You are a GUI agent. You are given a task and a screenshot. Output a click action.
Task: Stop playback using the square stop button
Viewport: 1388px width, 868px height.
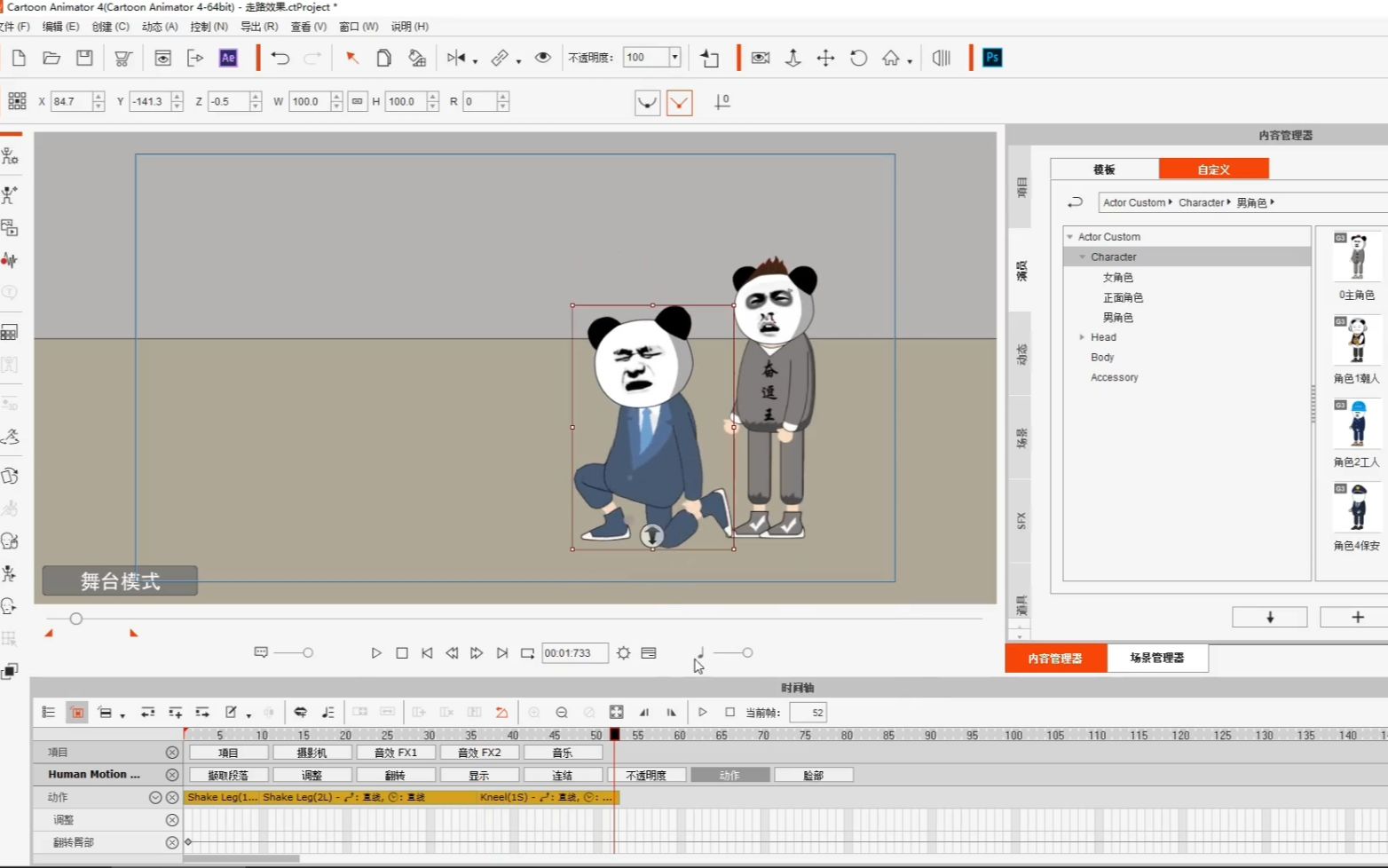pos(402,652)
